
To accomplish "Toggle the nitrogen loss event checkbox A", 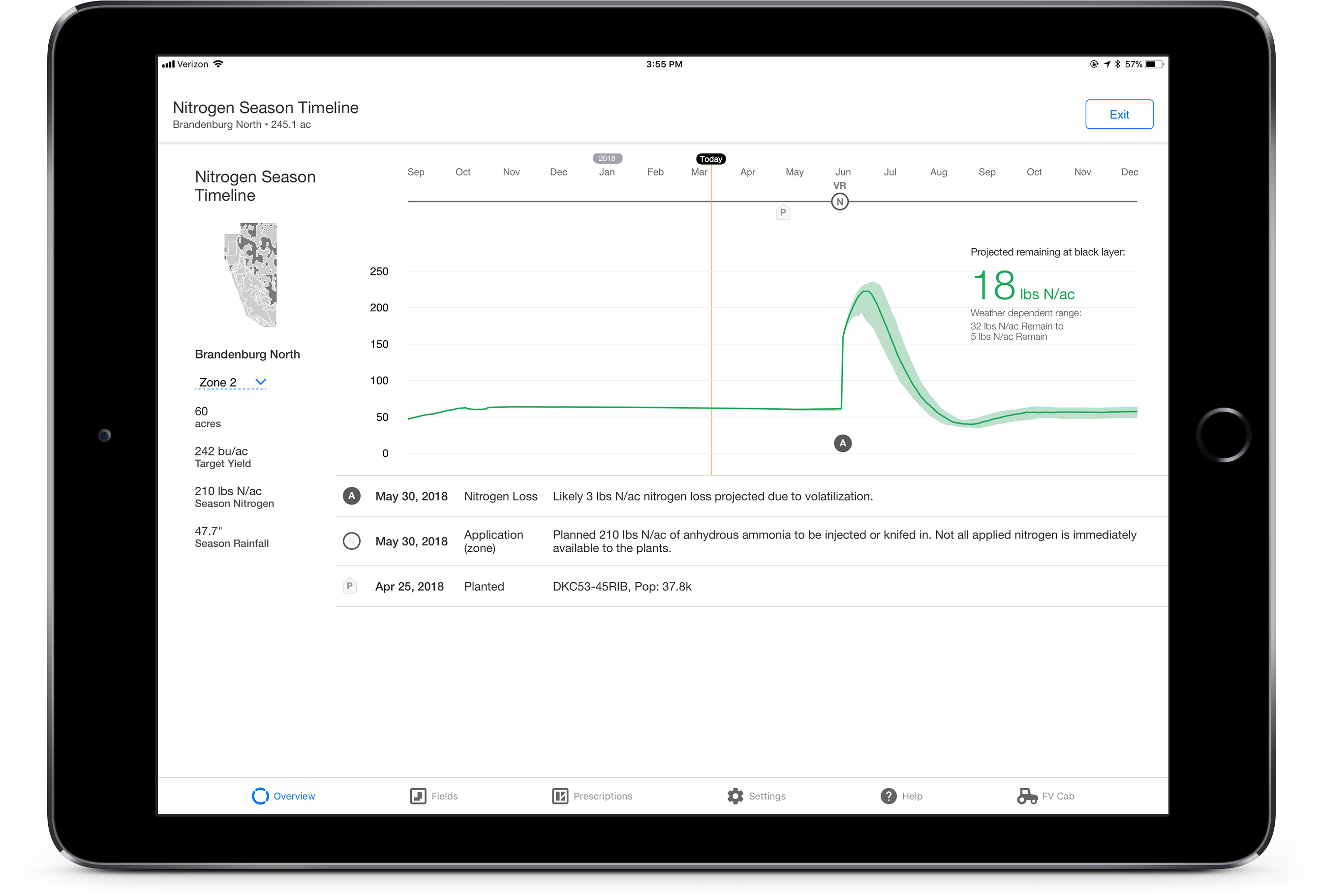I will coord(352,496).
